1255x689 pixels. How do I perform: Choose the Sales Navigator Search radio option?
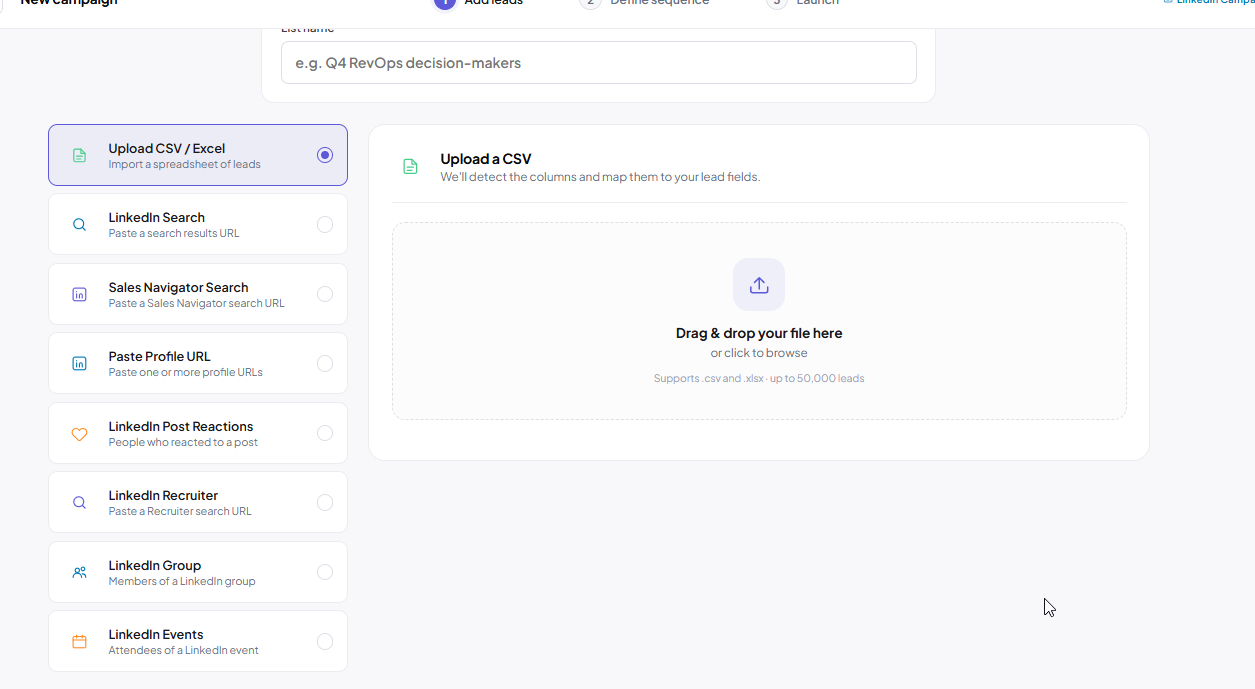click(325, 294)
